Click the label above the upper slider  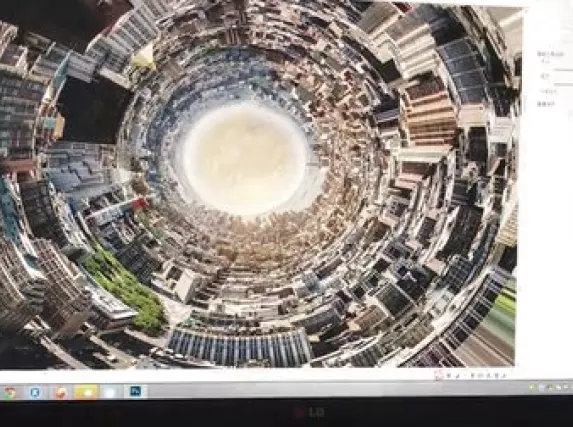pyautogui.click(x=545, y=61)
